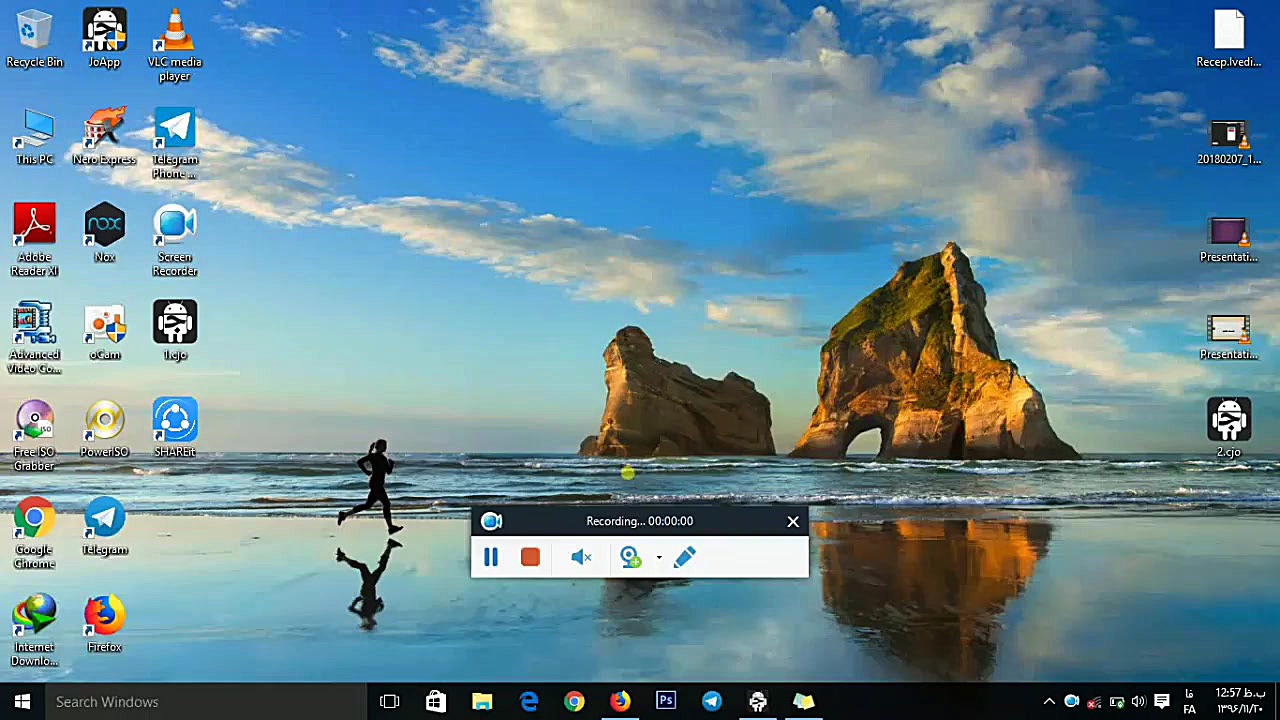Select the pencil annotation tool

[x=685, y=557]
